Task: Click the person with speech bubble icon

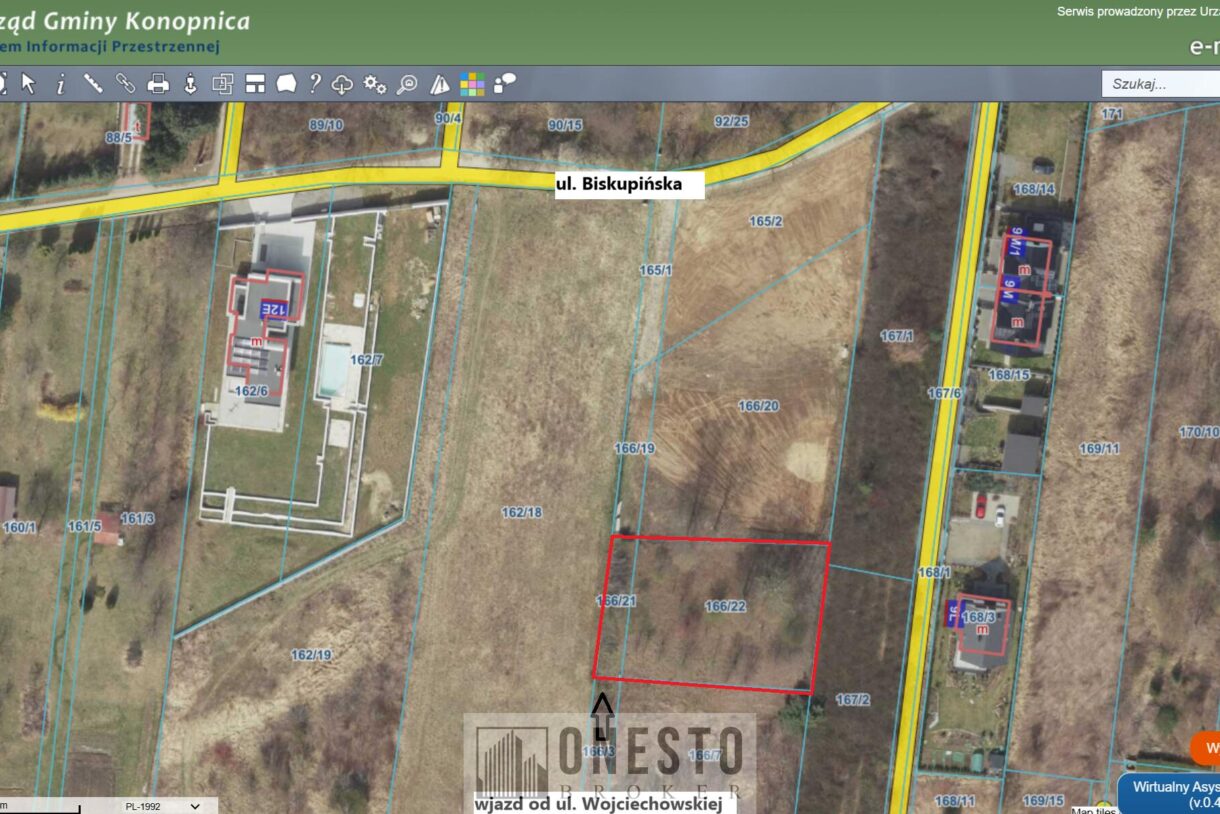Action: (504, 84)
